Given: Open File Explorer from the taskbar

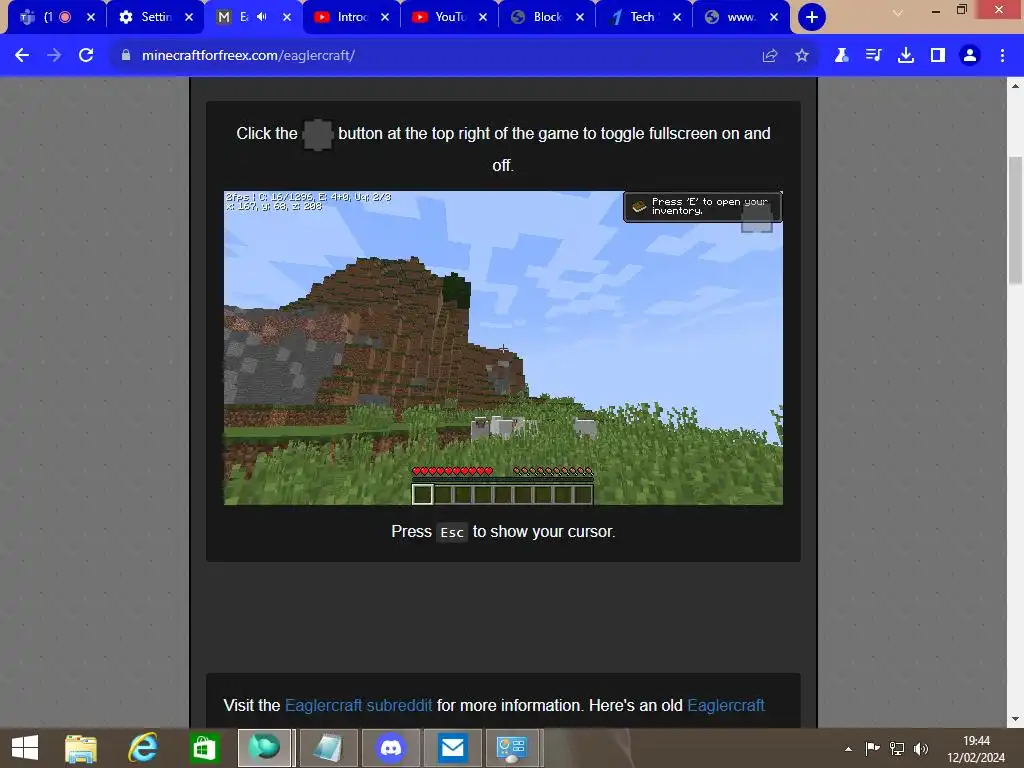Looking at the screenshot, I should [x=81, y=748].
